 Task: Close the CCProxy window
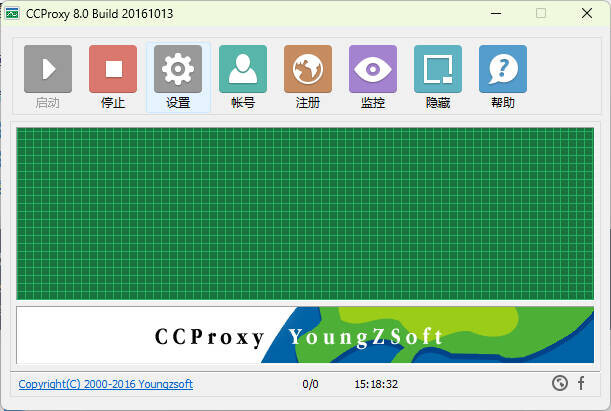click(x=586, y=13)
